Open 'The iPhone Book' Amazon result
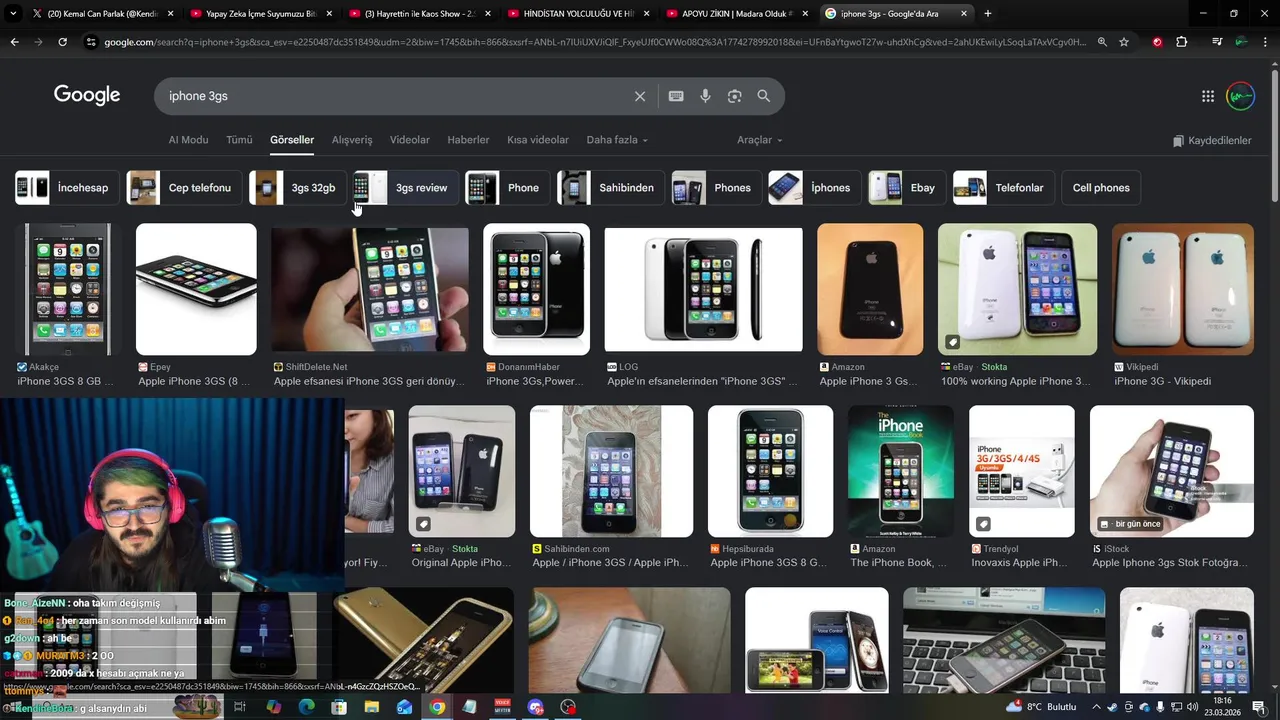 tap(900, 471)
